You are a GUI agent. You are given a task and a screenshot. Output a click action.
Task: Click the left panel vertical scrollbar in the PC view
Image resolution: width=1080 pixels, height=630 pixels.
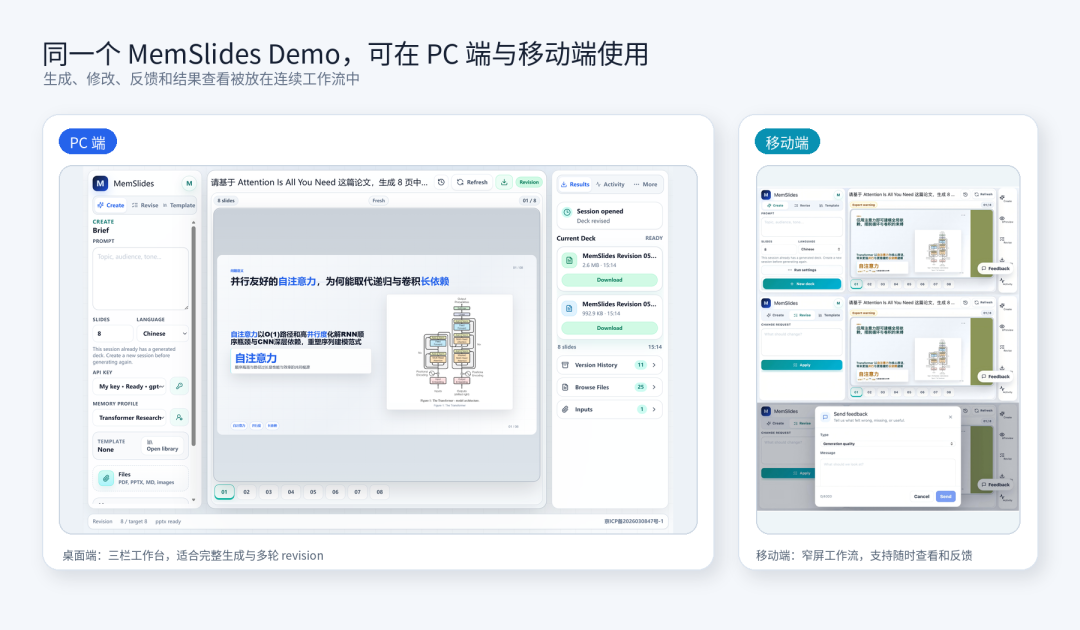tap(194, 337)
